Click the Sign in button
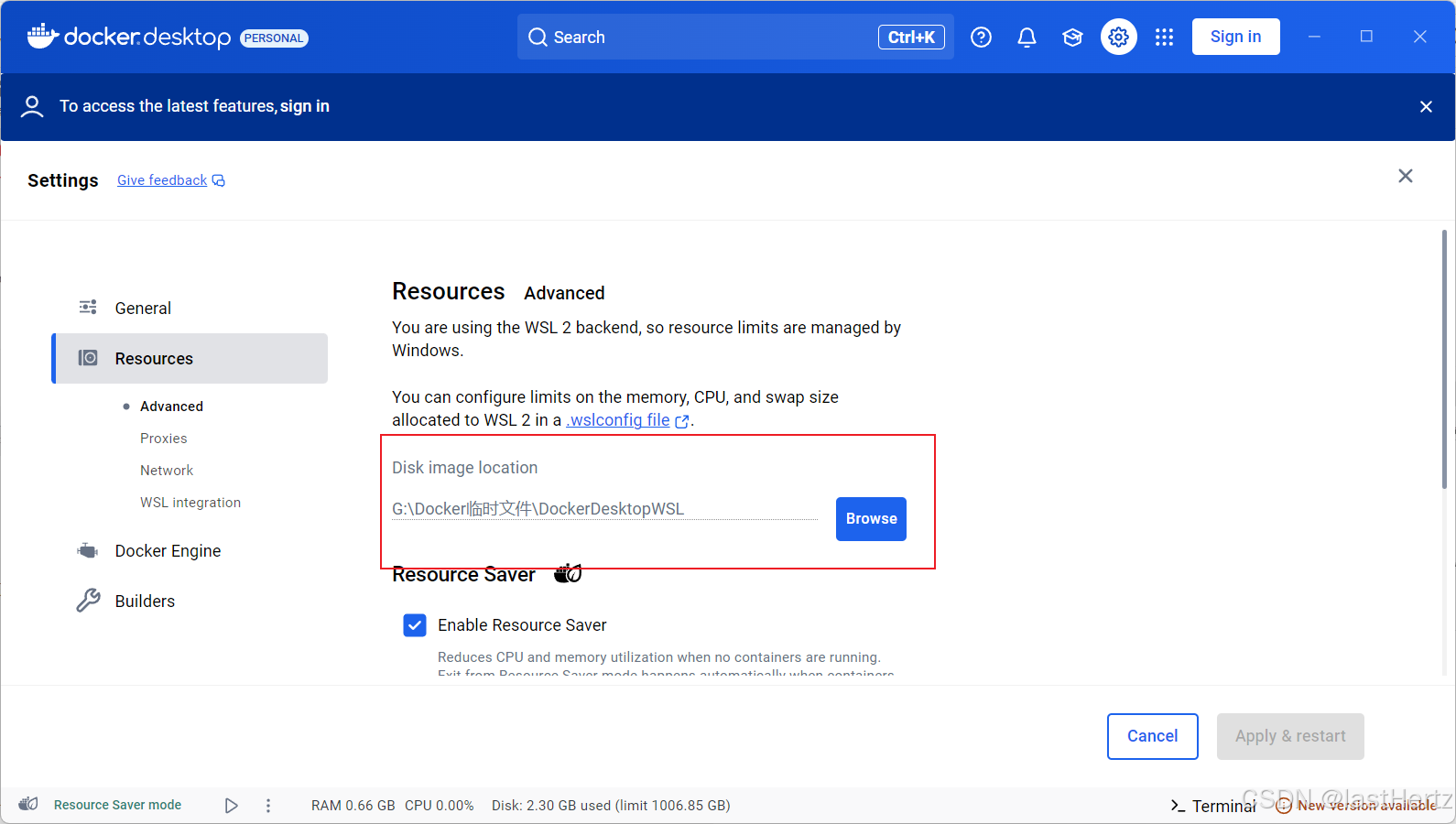The height and width of the screenshot is (824, 1456). tap(1235, 37)
